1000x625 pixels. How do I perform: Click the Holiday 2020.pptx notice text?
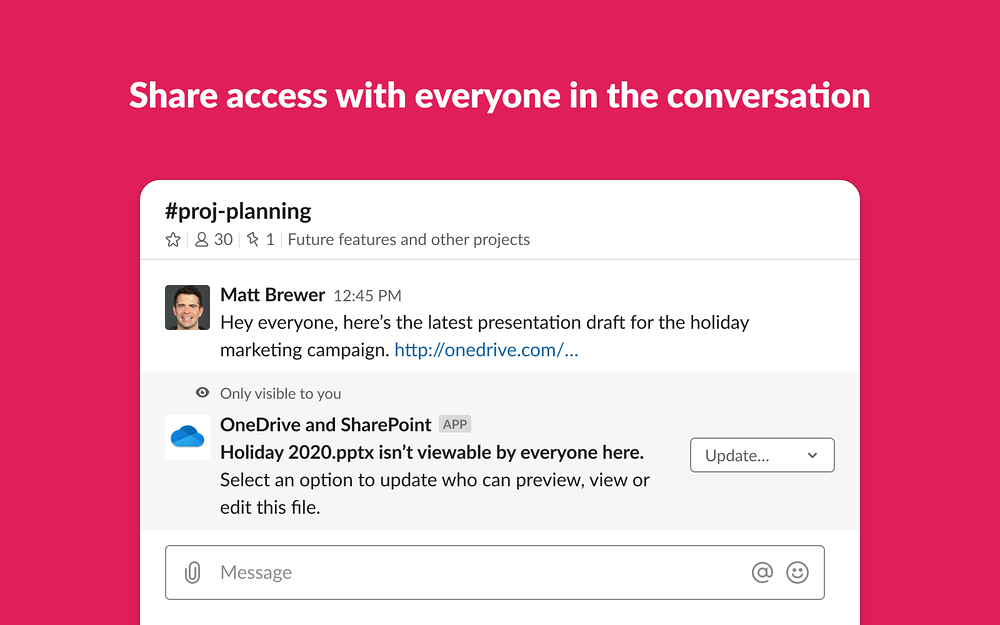coord(431,452)
